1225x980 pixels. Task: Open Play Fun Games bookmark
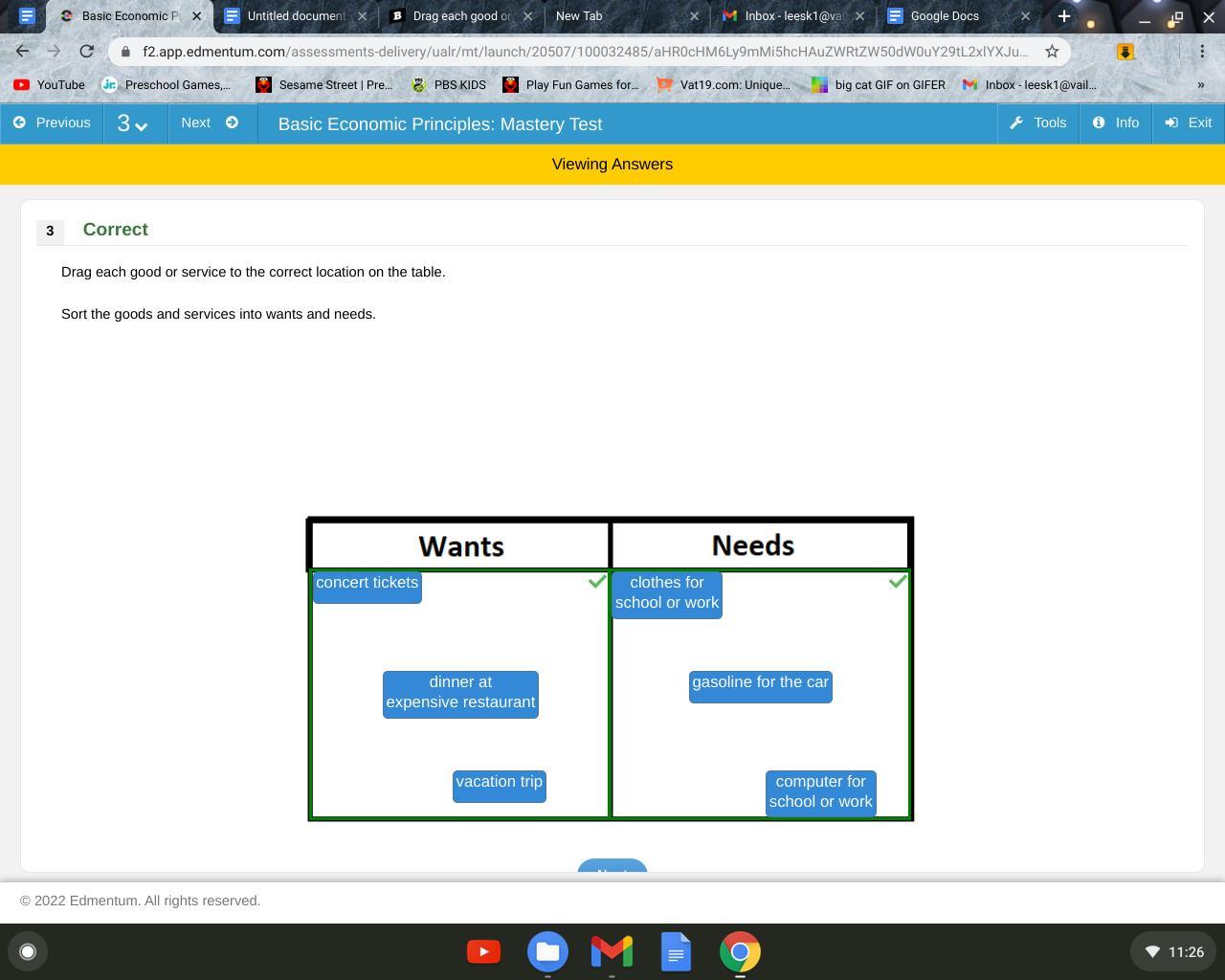click(570, 85)
